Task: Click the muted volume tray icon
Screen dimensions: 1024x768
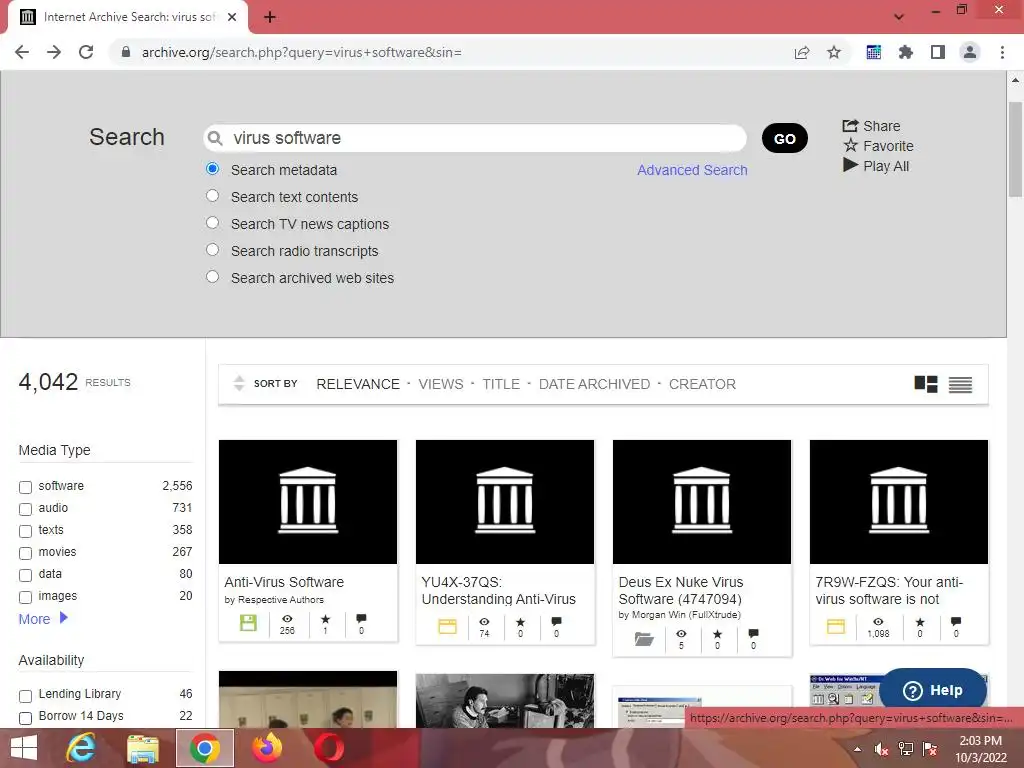Action: coord(881,750)
